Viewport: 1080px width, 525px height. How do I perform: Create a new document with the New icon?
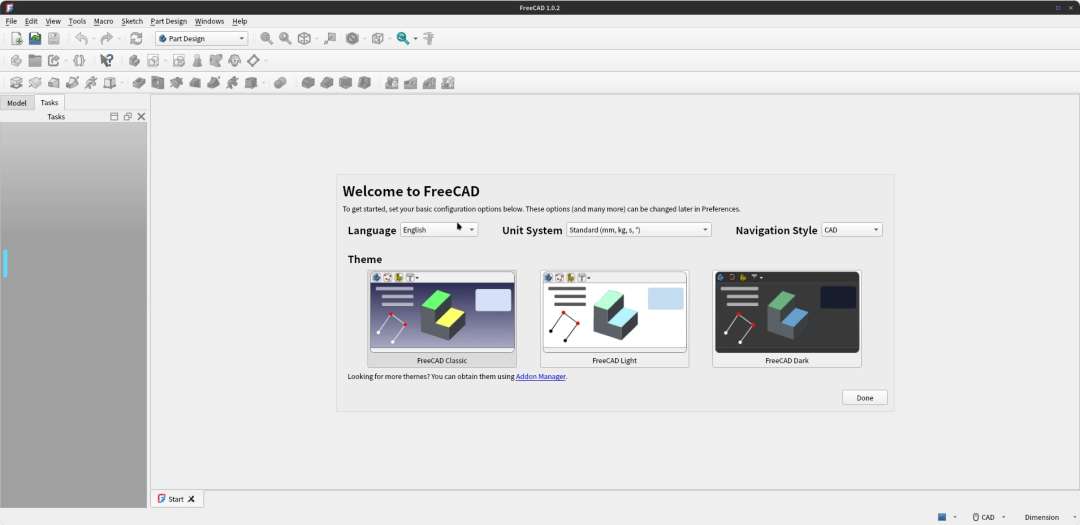[17, 39]
